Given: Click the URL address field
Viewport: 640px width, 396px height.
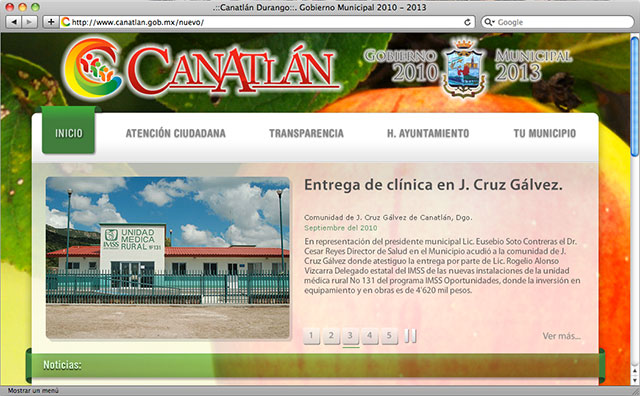Looking at the screenshot, I should (265, 22).
